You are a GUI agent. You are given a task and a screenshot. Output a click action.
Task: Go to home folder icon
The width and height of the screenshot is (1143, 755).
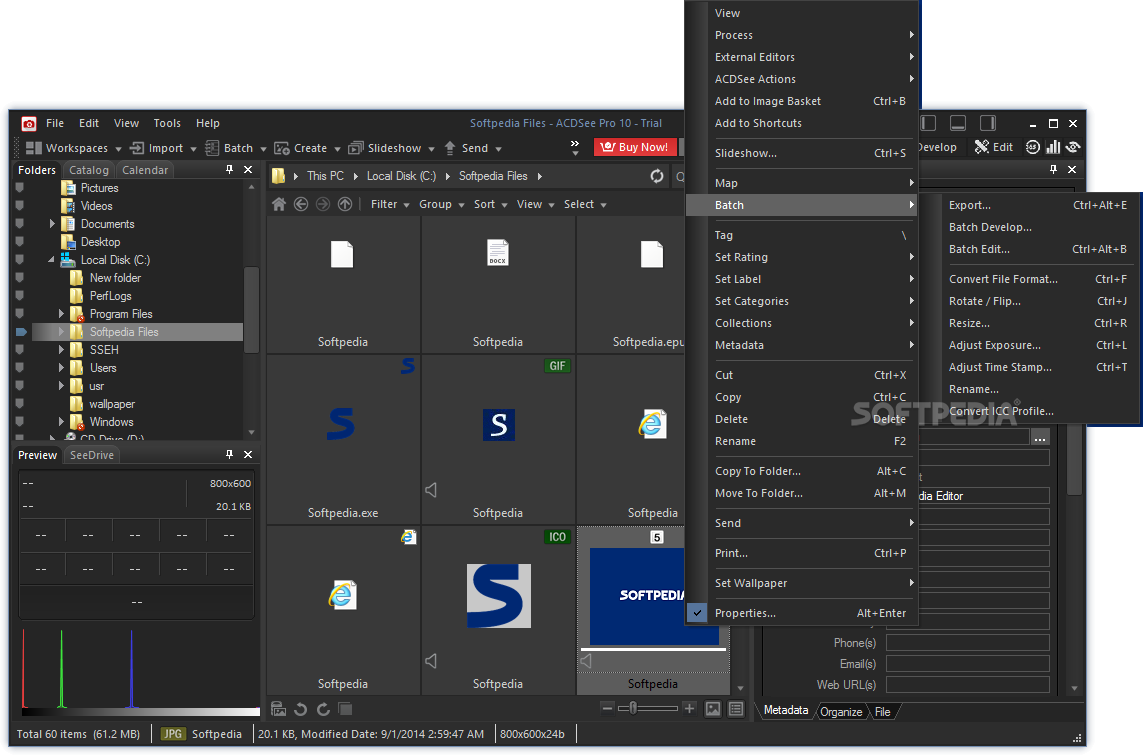278,204
